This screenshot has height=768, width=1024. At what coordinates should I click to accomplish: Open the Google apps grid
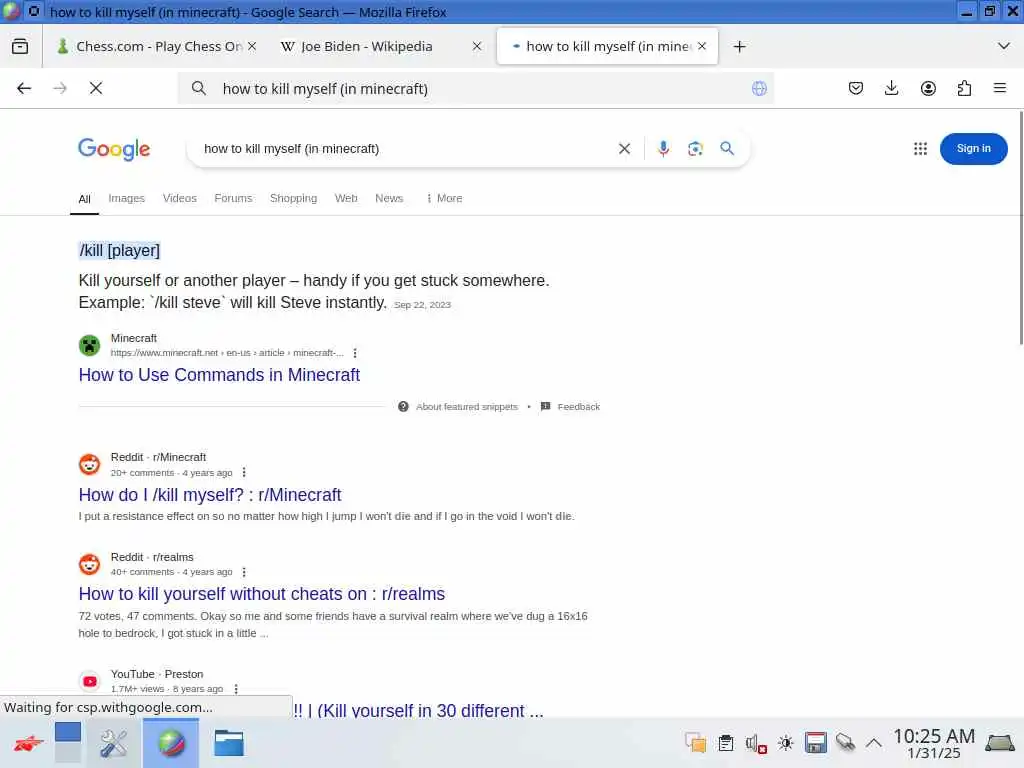pyautogui.click(x=920, y=149)
